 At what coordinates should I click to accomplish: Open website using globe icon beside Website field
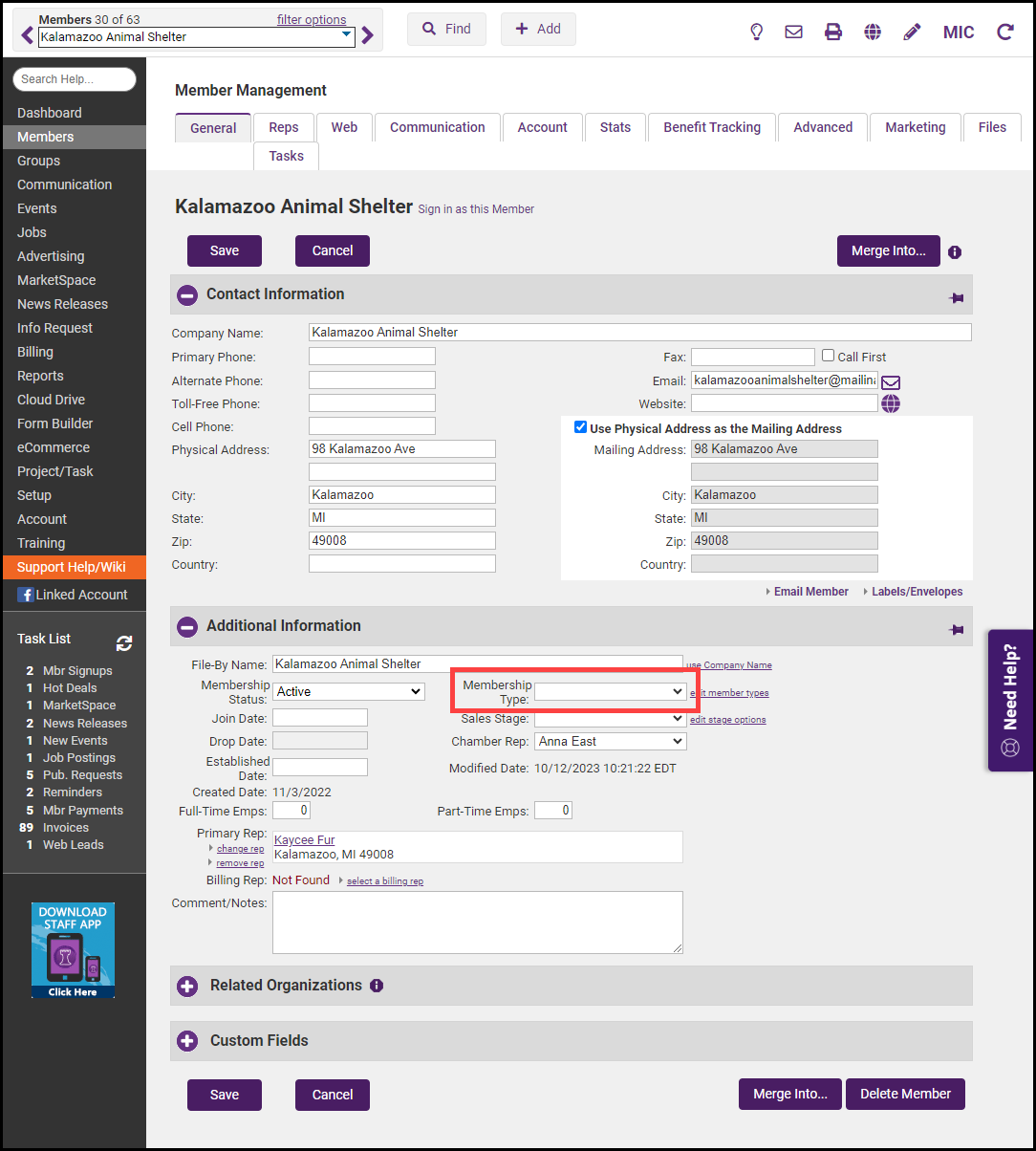[891, 403]
